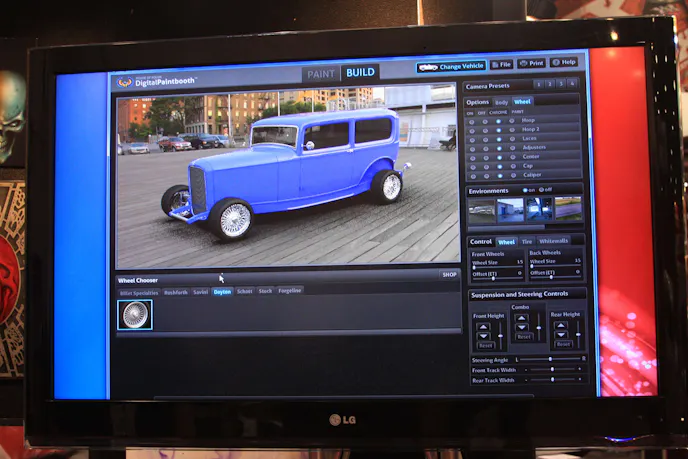This screenshot has height=459, width=688.
Task: Adjust the Steering Angle slider
Action: tap(551, 359)
